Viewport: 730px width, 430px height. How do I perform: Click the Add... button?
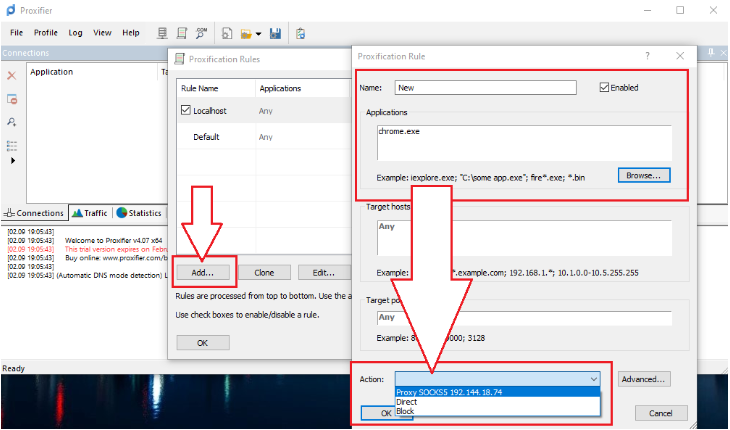tap(203, 272)
